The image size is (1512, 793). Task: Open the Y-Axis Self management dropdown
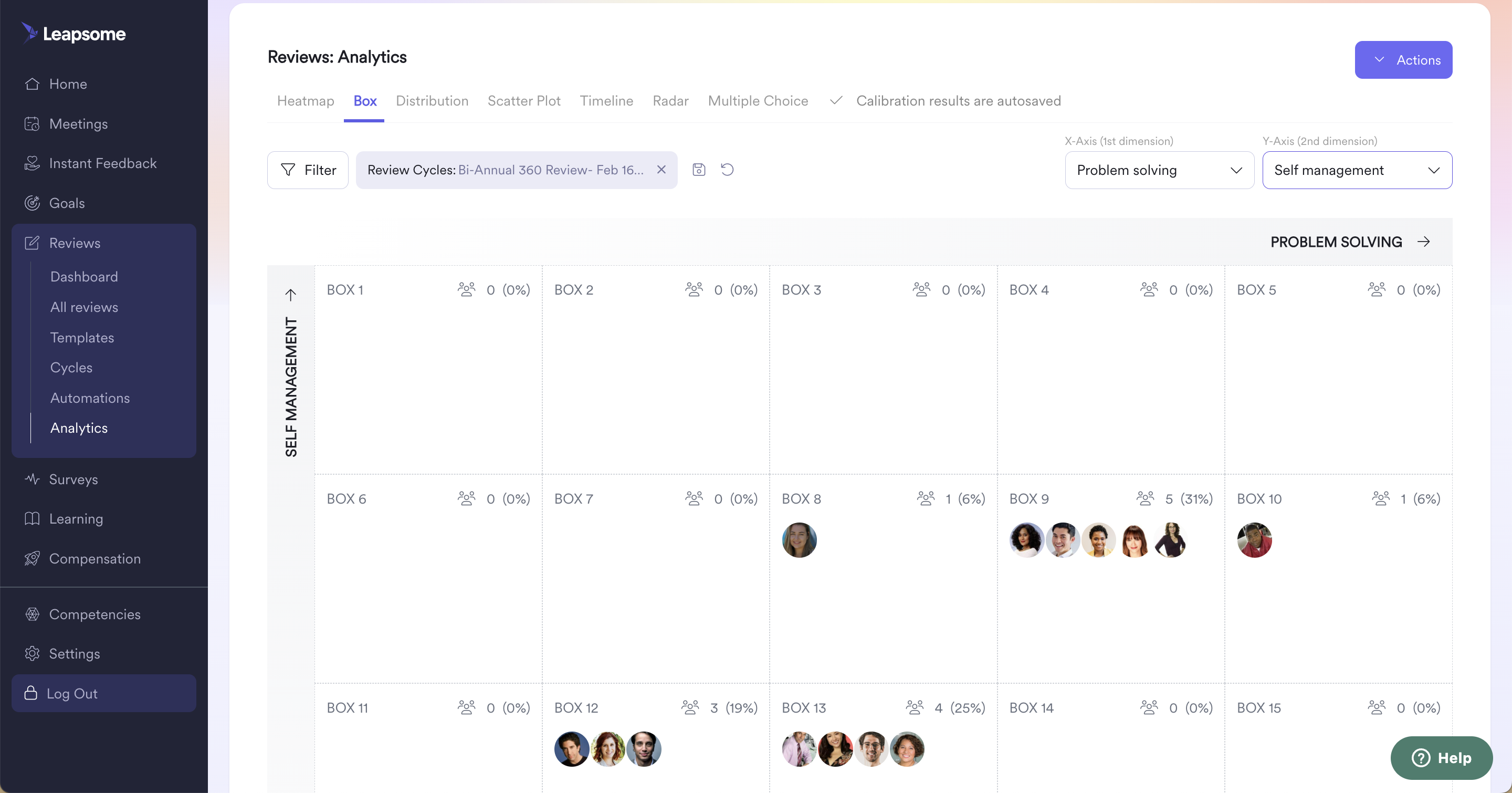[1357, 170]
